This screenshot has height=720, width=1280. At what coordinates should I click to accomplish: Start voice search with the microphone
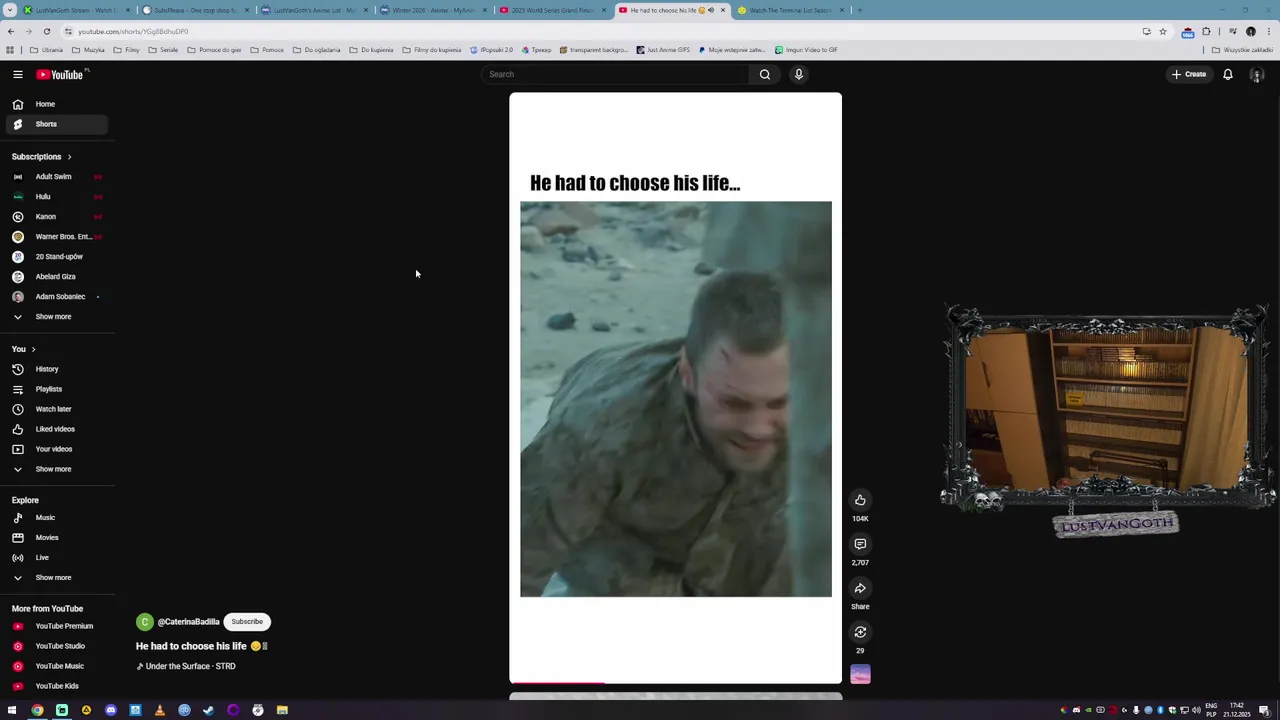coord(798,74)
